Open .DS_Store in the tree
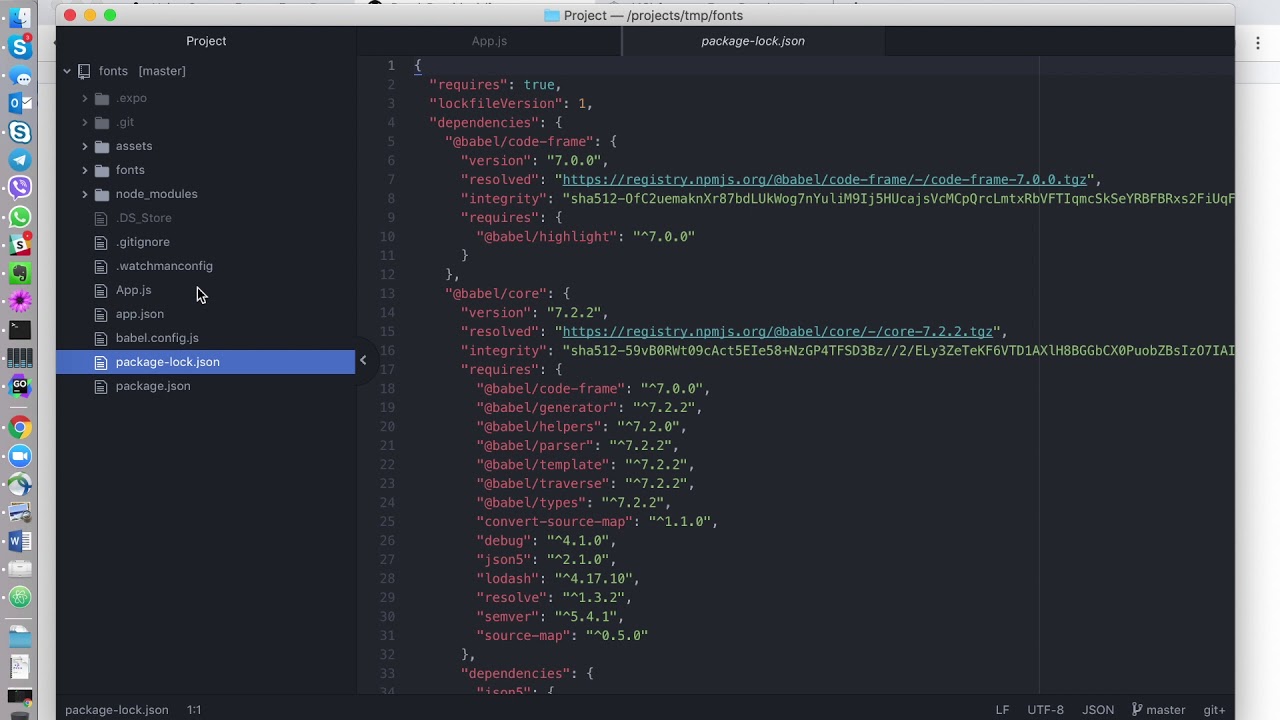This screenshot has width=1280, height=720. (144, 218)
